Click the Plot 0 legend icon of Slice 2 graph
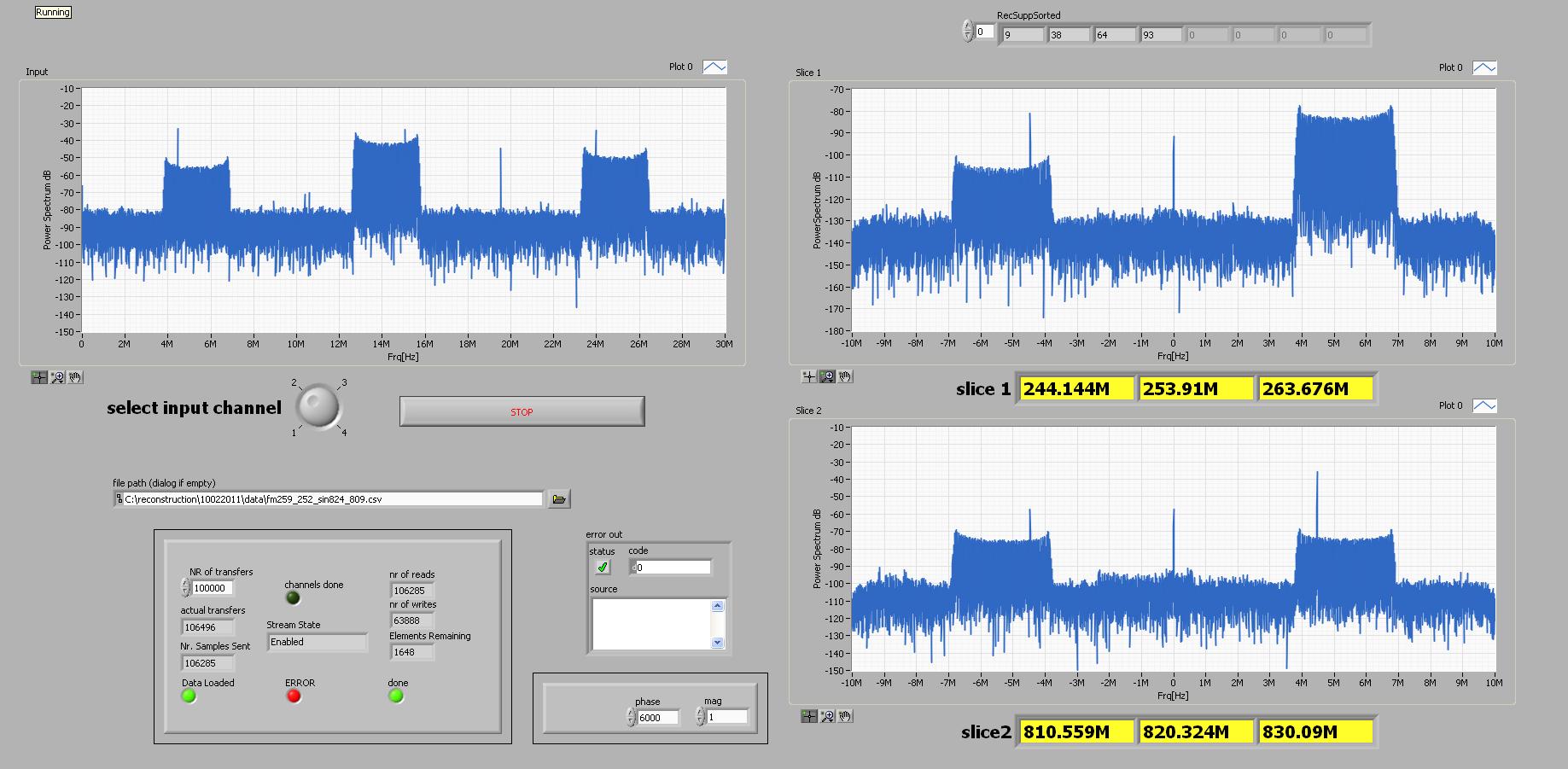Screen dimensions: 1568x769 coord(1484,406)
